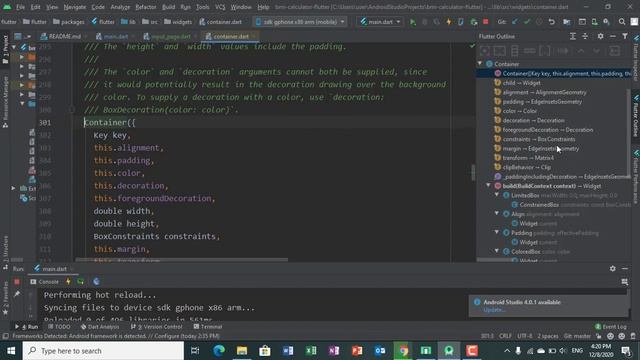Screen dimensions: 640x360
Task: Collapse the Align outline node
Action: [x=497, y=214]
